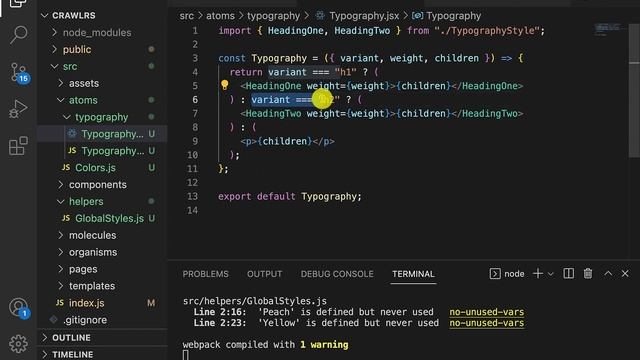Maximize terminal panel with the up chevron
This screenshot has width=640, height=360.
click(608, 273)
